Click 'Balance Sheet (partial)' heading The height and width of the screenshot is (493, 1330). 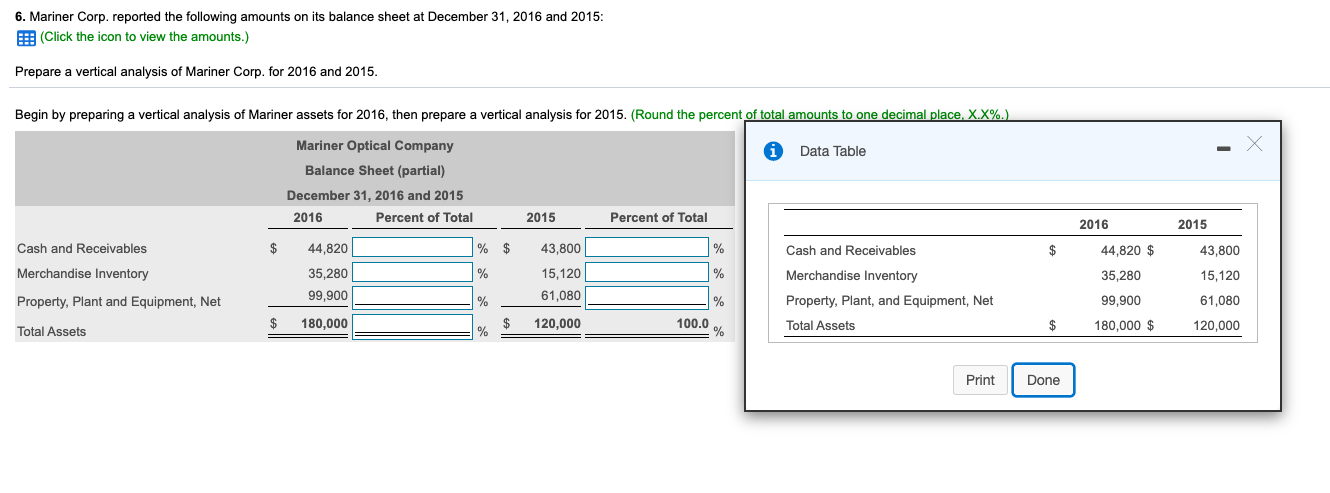(375, 170)
